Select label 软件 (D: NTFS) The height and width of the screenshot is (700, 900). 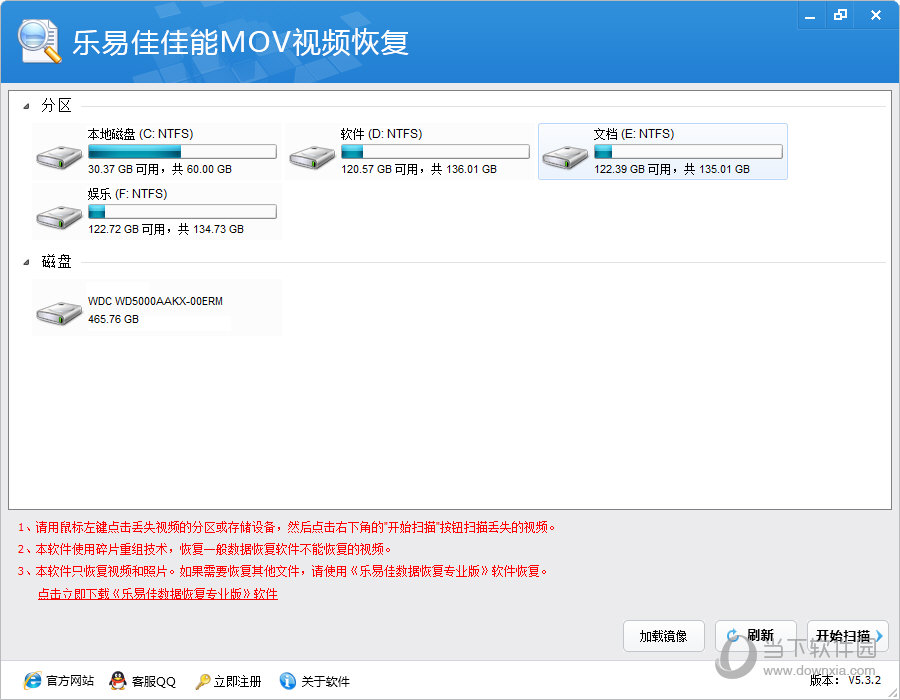(x=381, y=134)
